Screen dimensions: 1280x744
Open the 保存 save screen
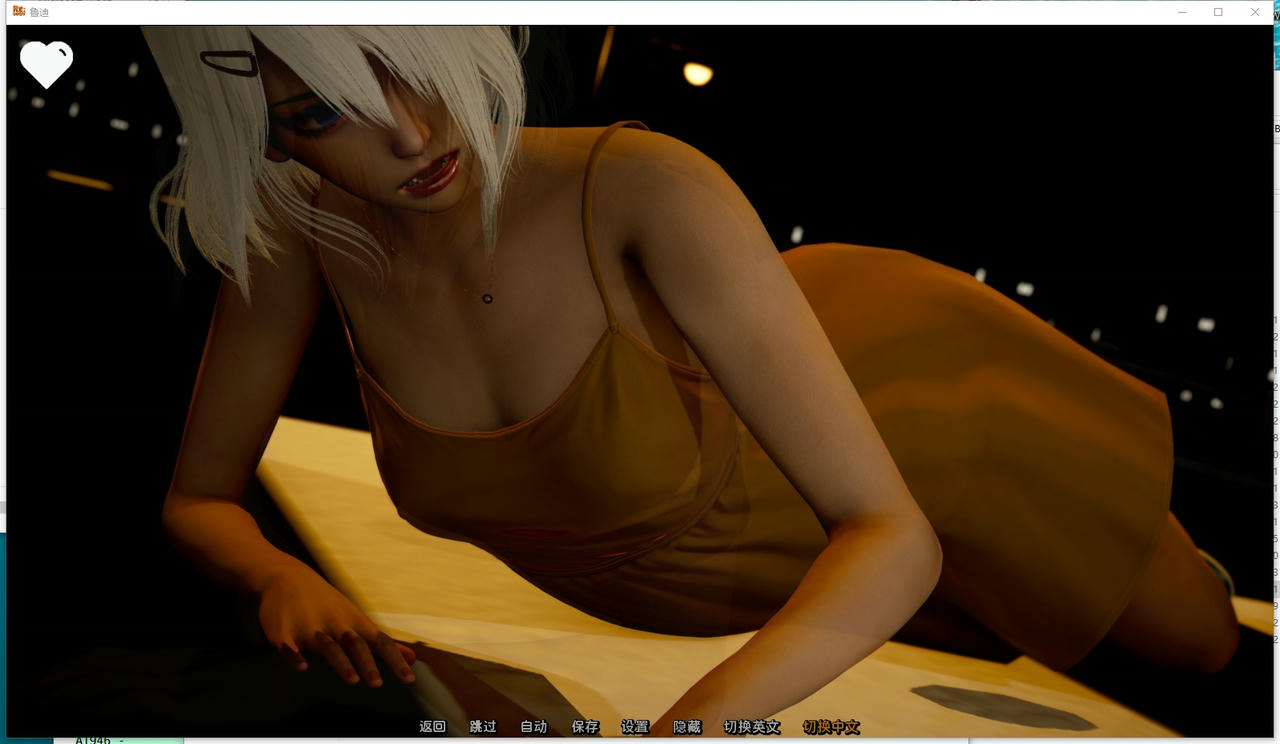pyautogui.click(x=585, y=727)
